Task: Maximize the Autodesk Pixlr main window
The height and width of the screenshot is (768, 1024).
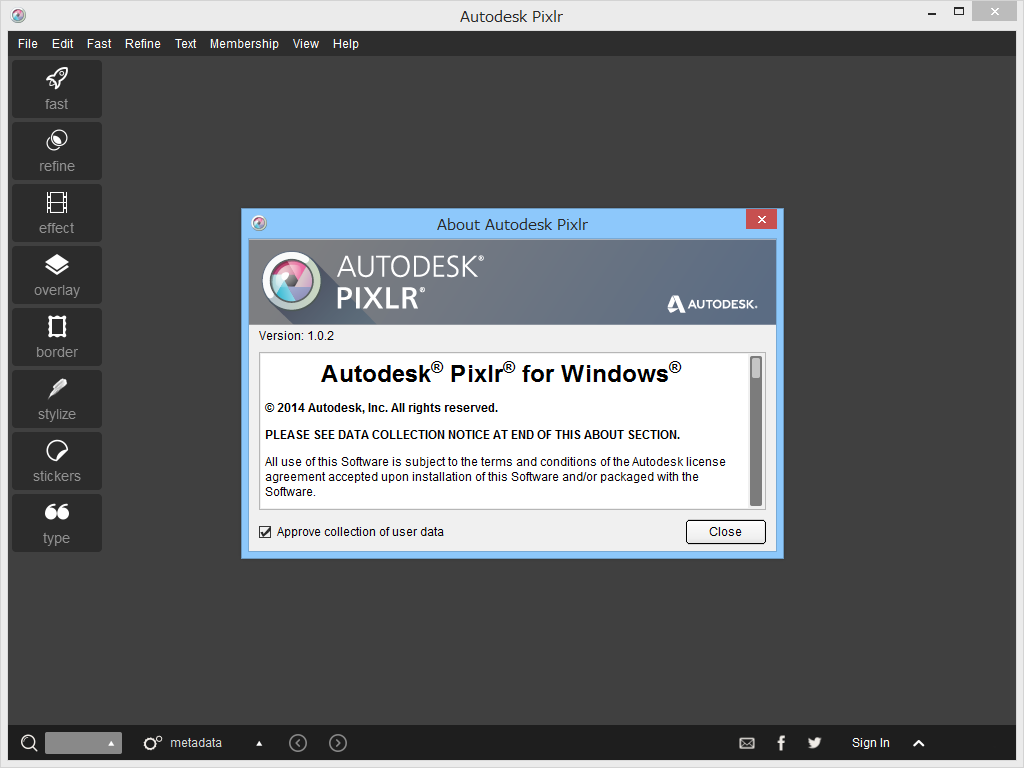Action: (959, 11)
